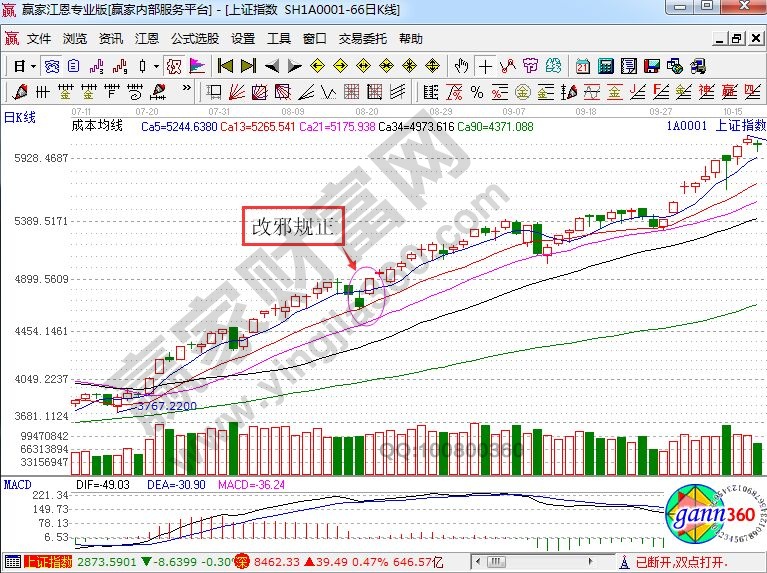Open the 交易委托 menu
The height and width of the screenshot is (573, 767).
coord(361,39)
